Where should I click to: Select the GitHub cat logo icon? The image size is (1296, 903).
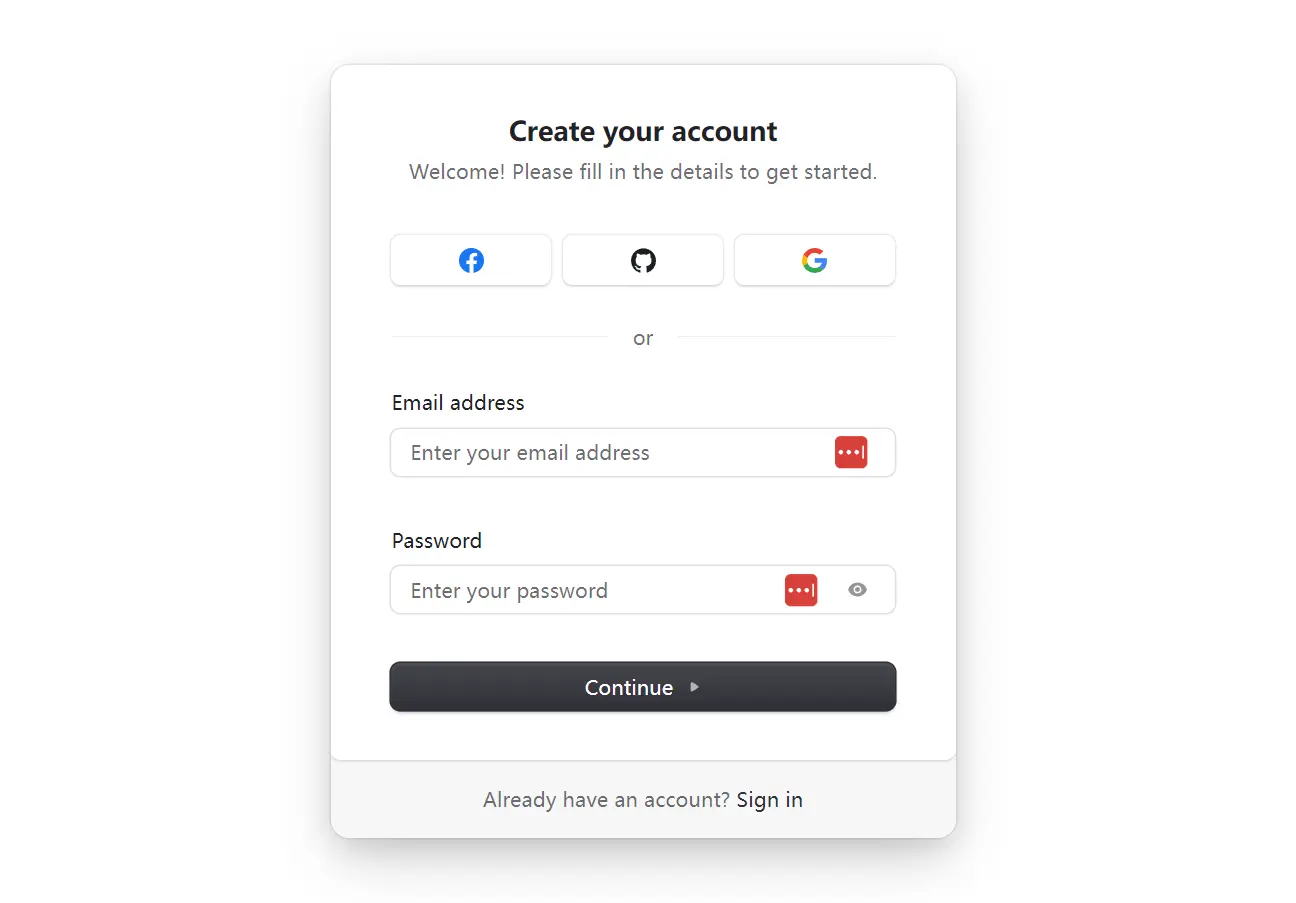[642, 260]
